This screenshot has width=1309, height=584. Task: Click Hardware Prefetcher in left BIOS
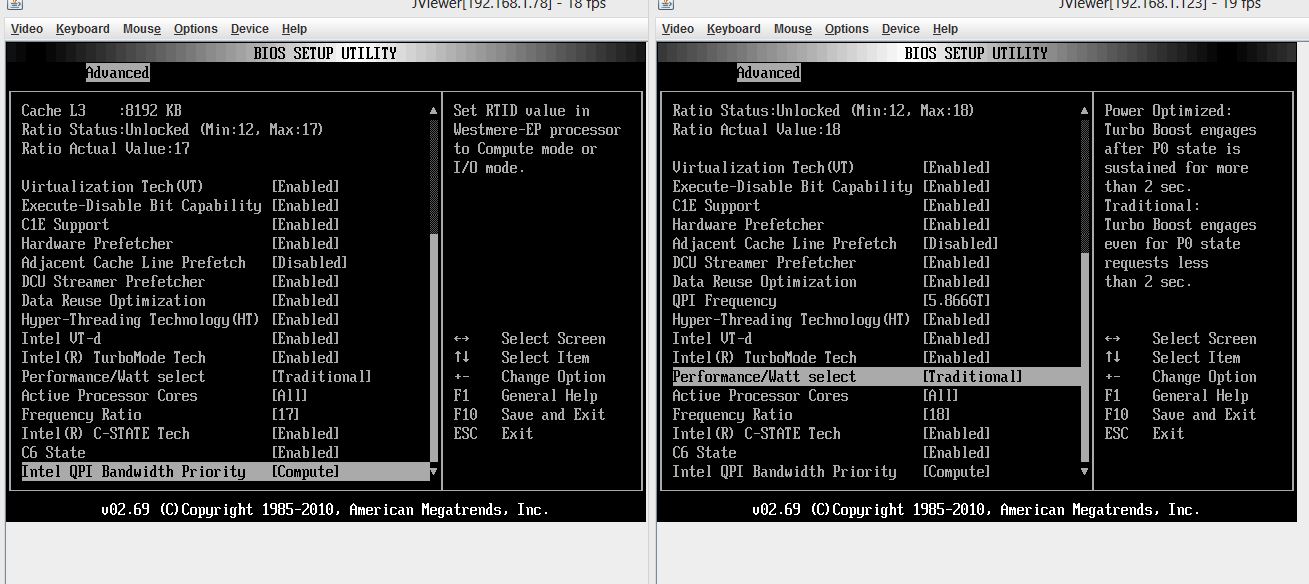pyautogui.click(x=97, y=244)
